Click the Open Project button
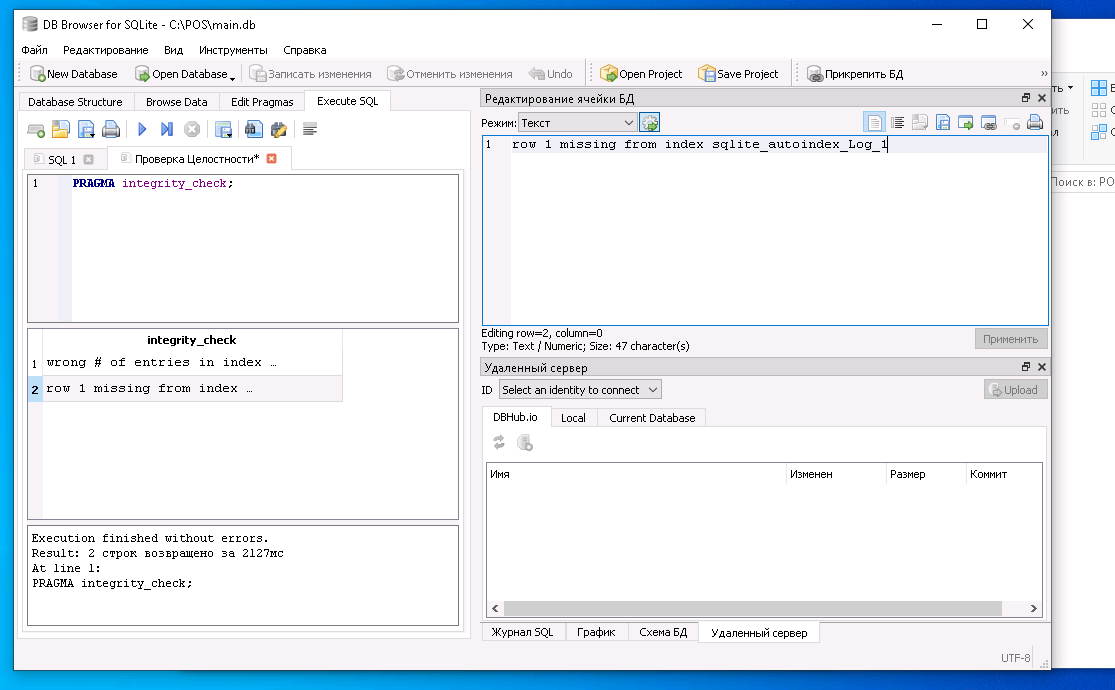 641,74
